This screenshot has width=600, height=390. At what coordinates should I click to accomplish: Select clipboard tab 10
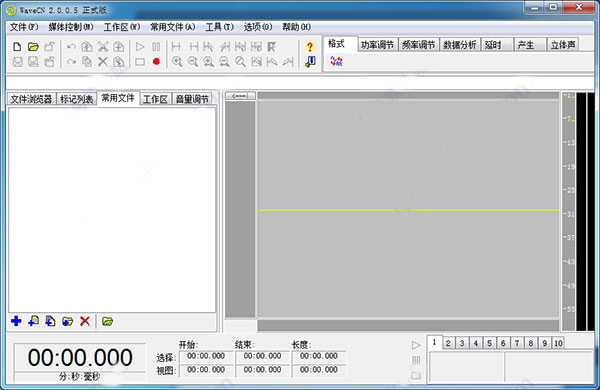(558, 343)
